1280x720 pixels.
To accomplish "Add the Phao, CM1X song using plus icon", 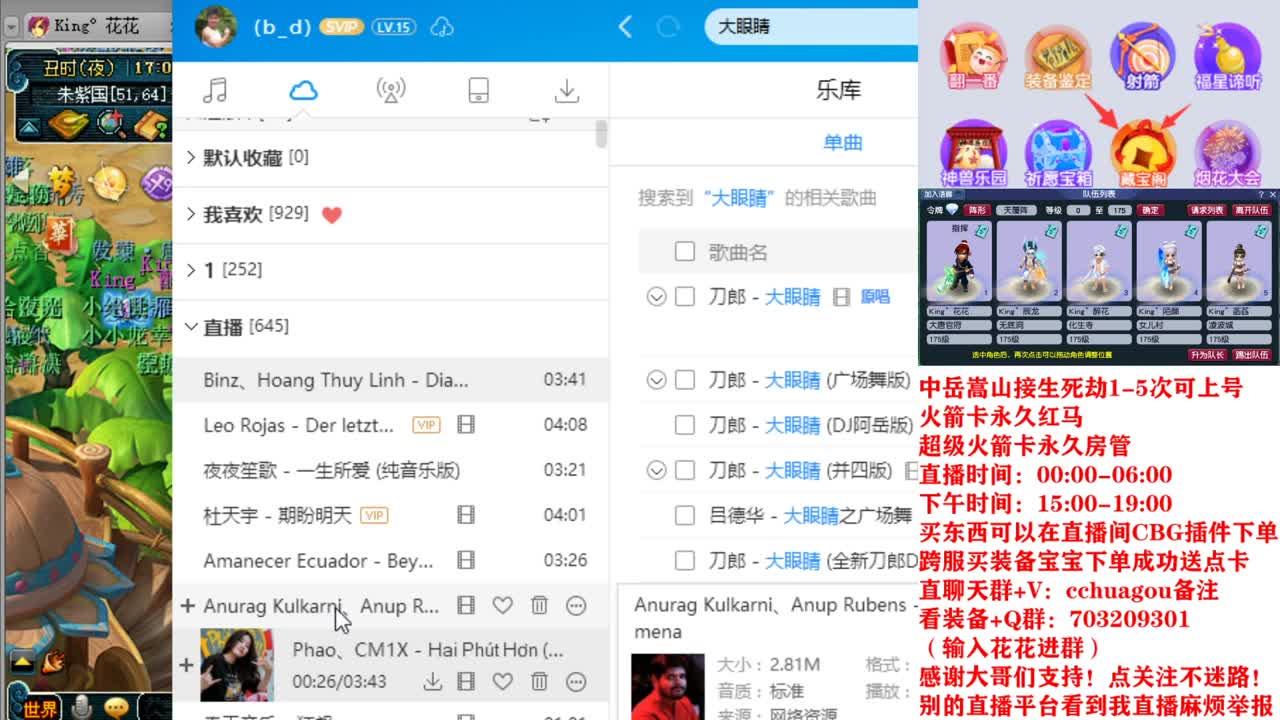I will tap(187, 664).
